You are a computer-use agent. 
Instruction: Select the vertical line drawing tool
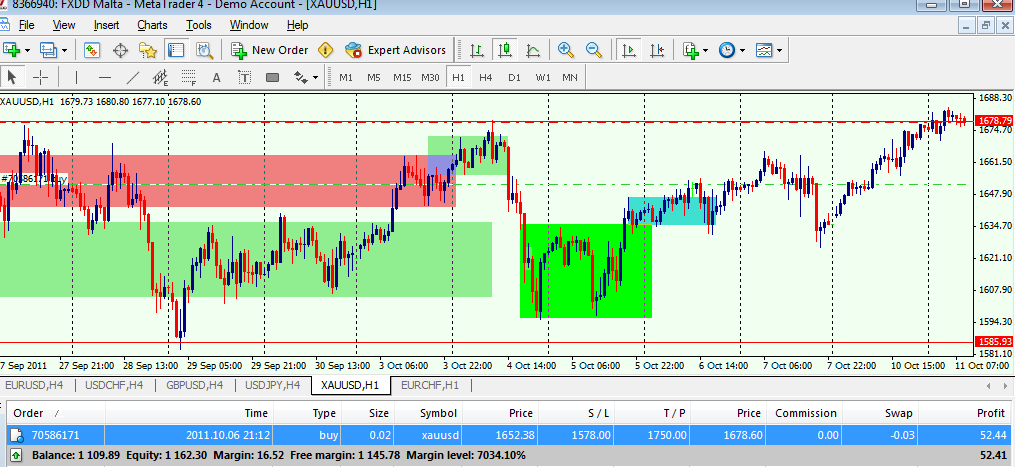pyautogui.click(x=74, y=77)
